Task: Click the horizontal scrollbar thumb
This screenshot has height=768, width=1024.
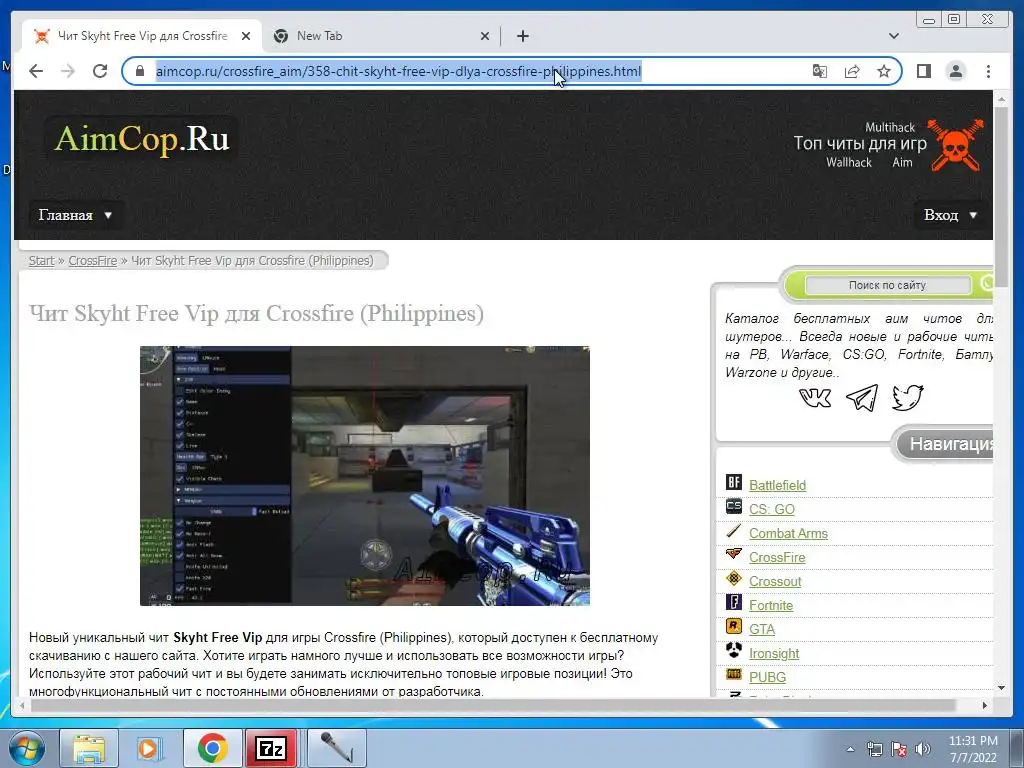Action: click(x=493, y=705)
